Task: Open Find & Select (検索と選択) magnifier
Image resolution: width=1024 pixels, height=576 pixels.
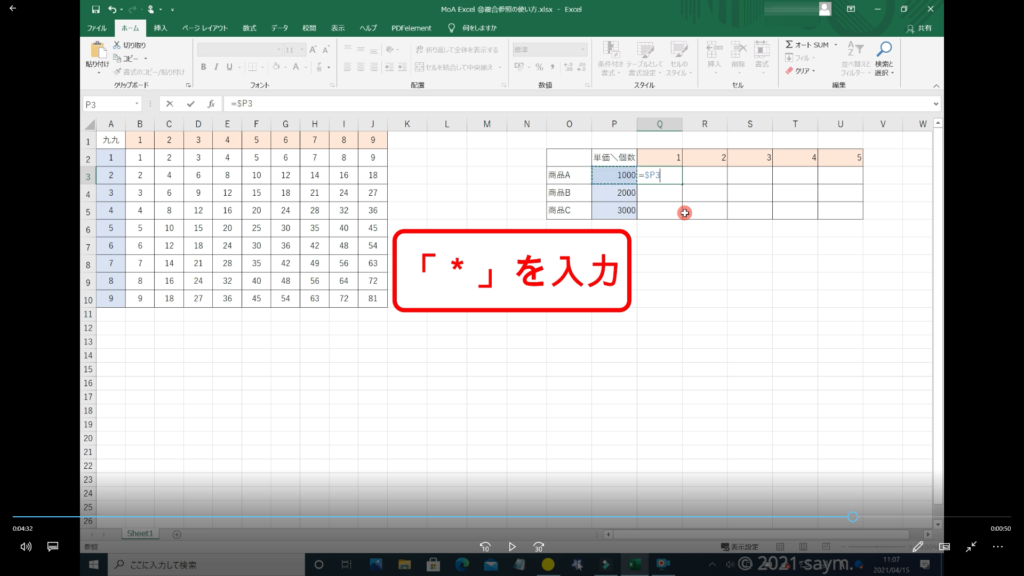Action: point(884,50)
